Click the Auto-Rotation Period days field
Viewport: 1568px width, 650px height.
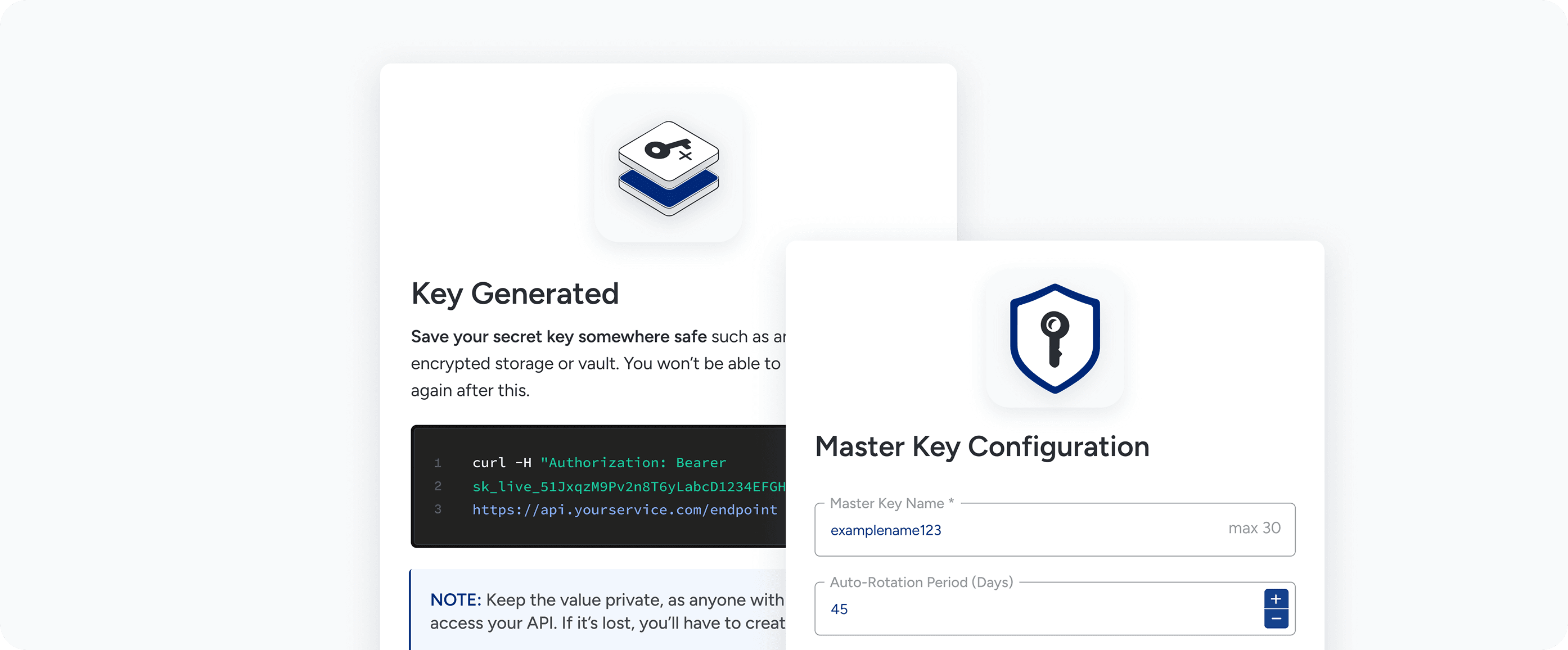[1035, 609]
